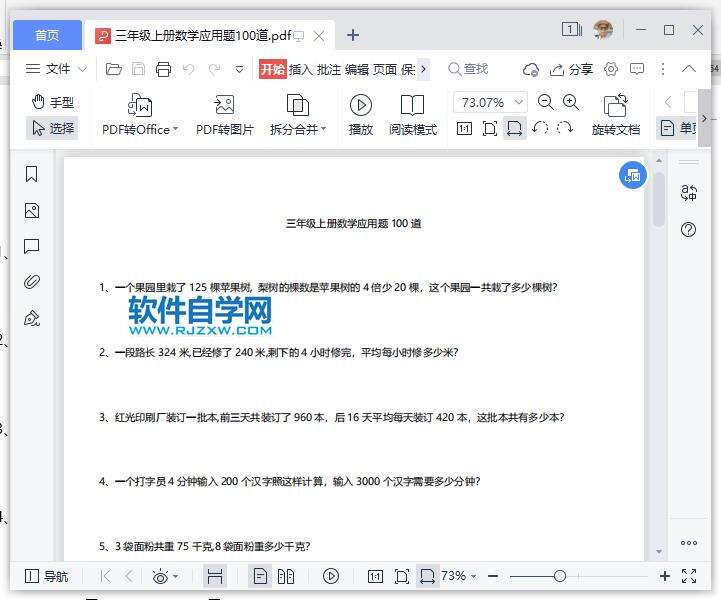
Task: Redo the last action
Action: point(214,69)
